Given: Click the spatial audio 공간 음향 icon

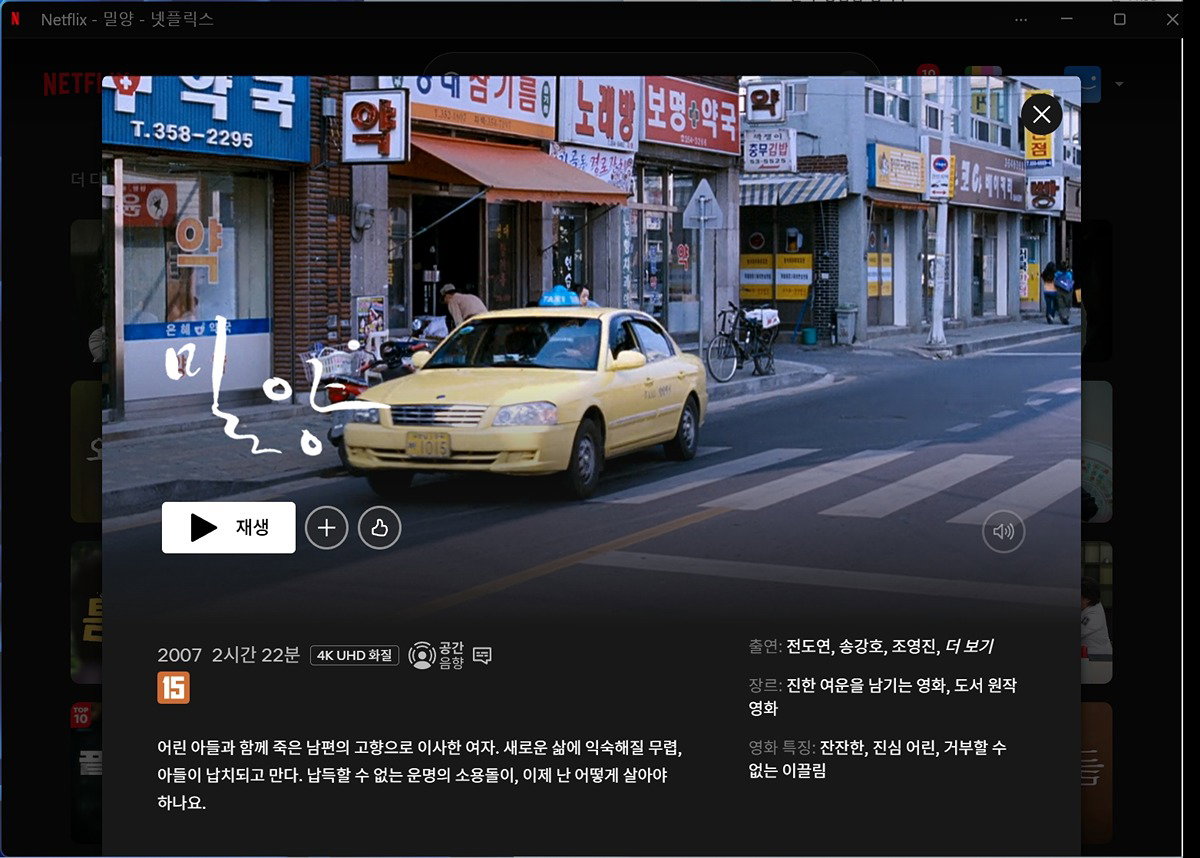Looking at the screenshot, I should pos(437,656).
